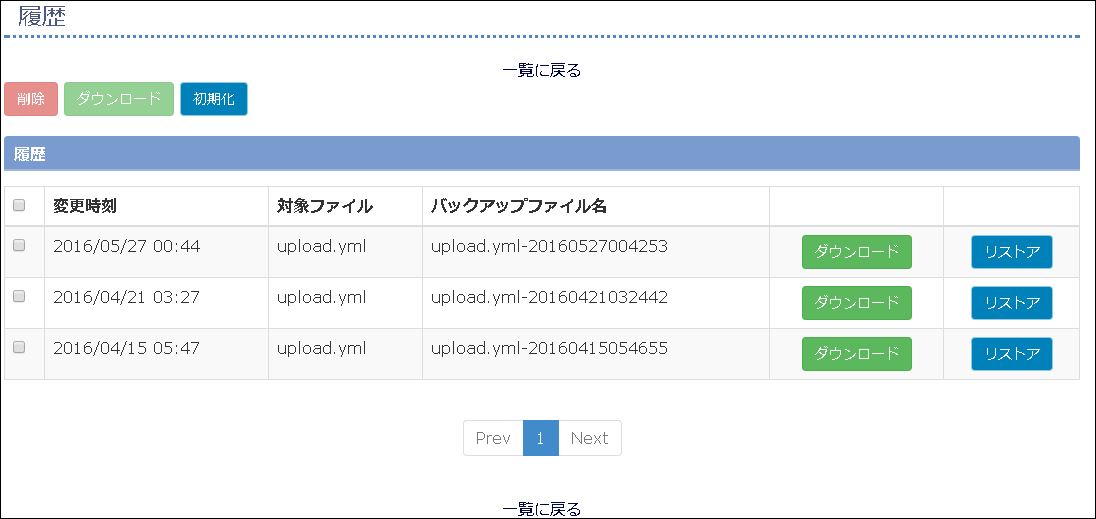
Task: Download backup upload.yml-20160527004253
Action: (x=857, y=252)
